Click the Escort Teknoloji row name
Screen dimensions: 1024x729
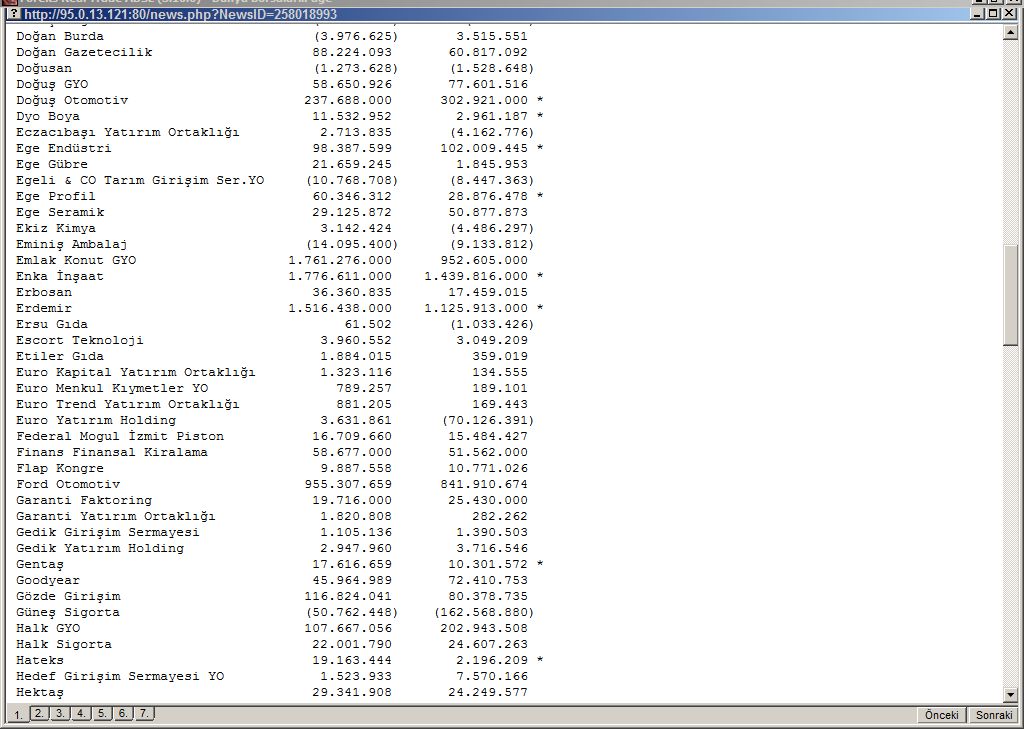(x=80, y=340)
